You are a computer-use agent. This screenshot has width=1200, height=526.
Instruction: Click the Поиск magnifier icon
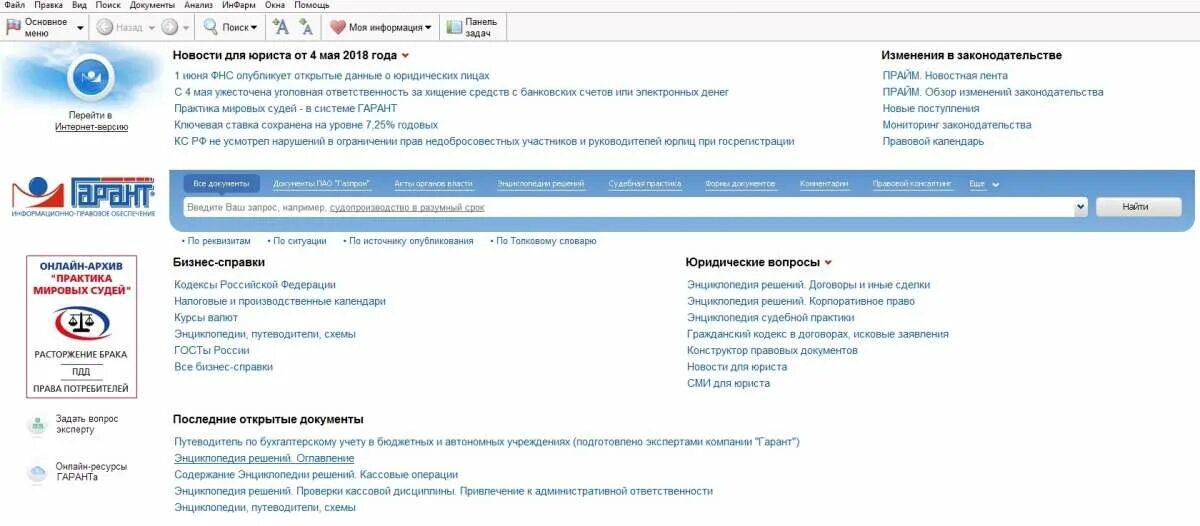(x=211, y=27)
